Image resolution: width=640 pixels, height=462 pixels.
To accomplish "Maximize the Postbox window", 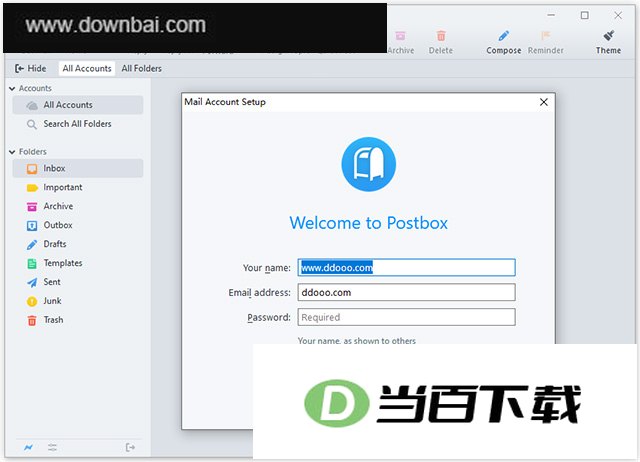I will [x=584, y=15].
